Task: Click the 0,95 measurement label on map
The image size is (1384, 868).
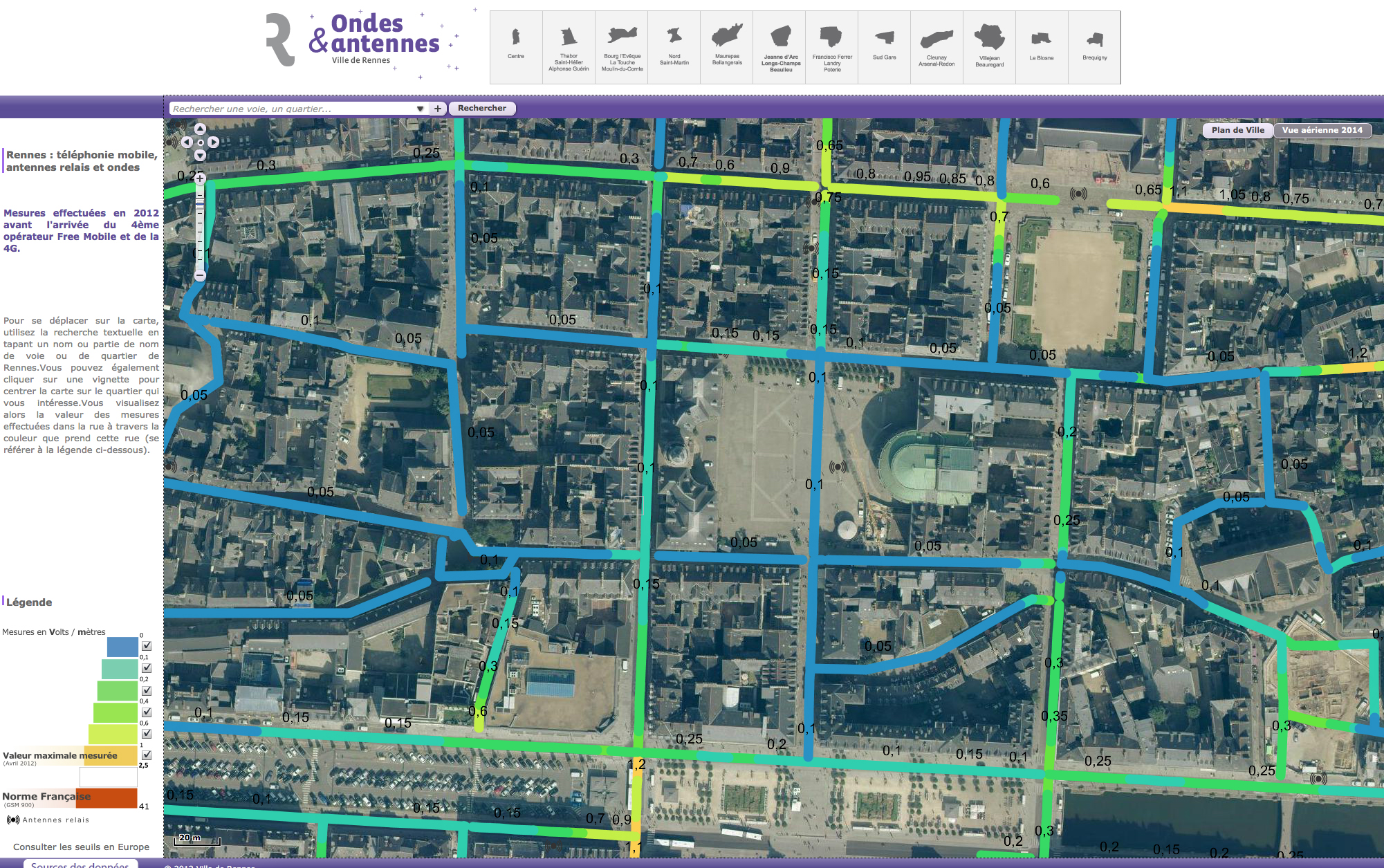Action: tap(917, 176)
